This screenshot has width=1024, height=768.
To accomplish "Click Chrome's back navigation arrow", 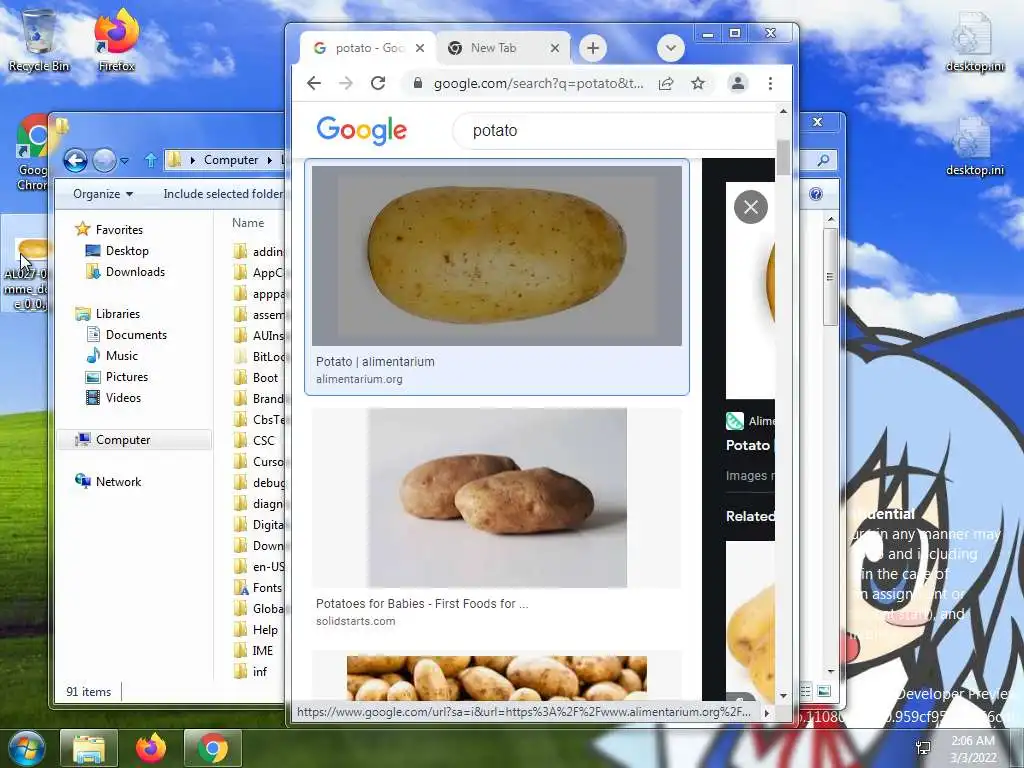I will pos(314,84).
